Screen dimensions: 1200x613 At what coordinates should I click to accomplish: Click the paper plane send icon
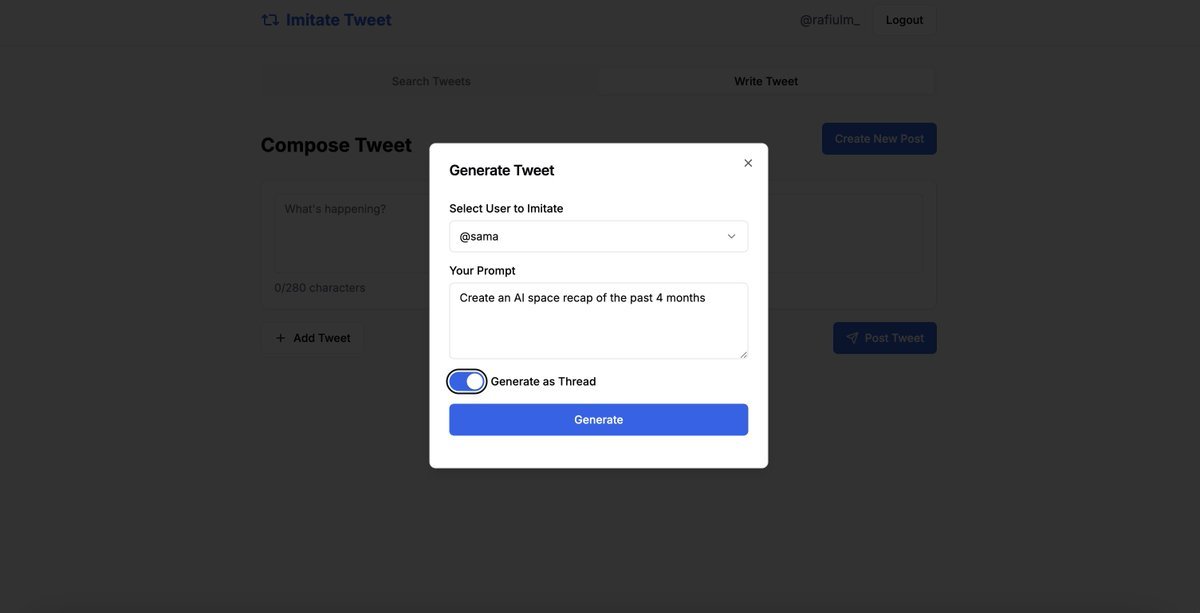[852, 338]
